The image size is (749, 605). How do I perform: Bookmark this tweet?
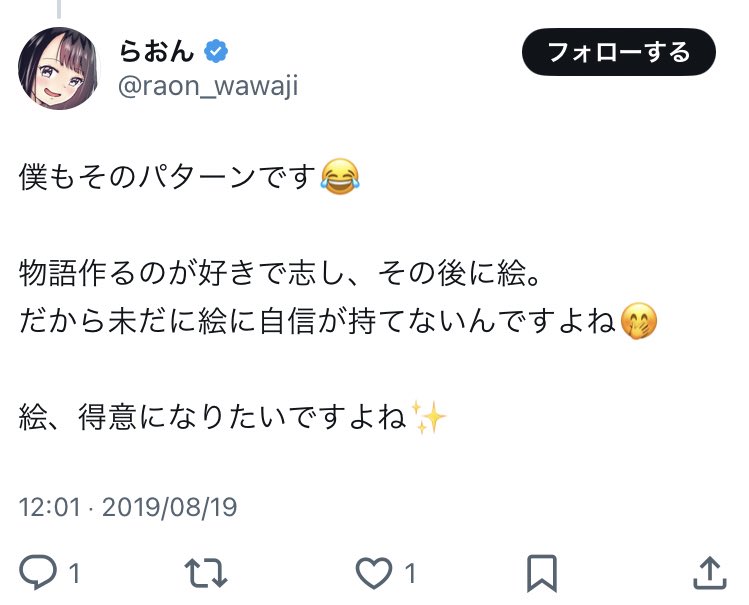pos(541,573)
